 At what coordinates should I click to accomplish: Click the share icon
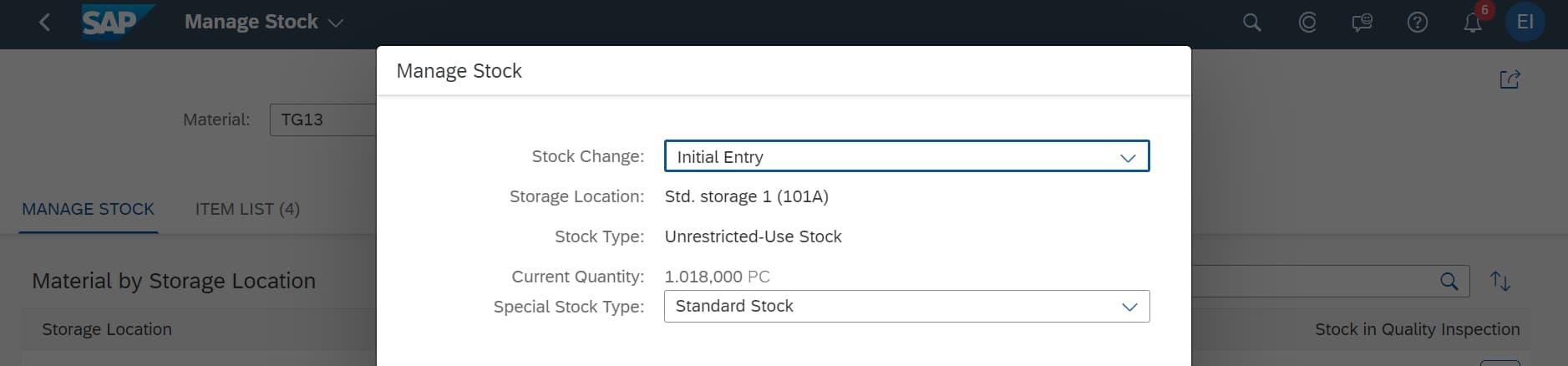pos(1510,79)
